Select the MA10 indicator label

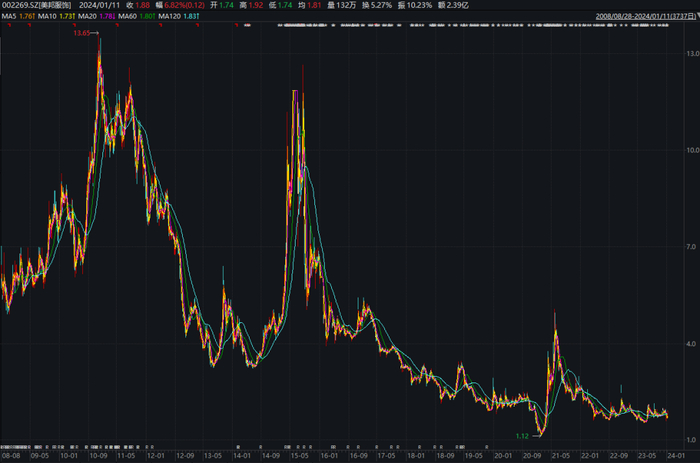click(47, 16)
